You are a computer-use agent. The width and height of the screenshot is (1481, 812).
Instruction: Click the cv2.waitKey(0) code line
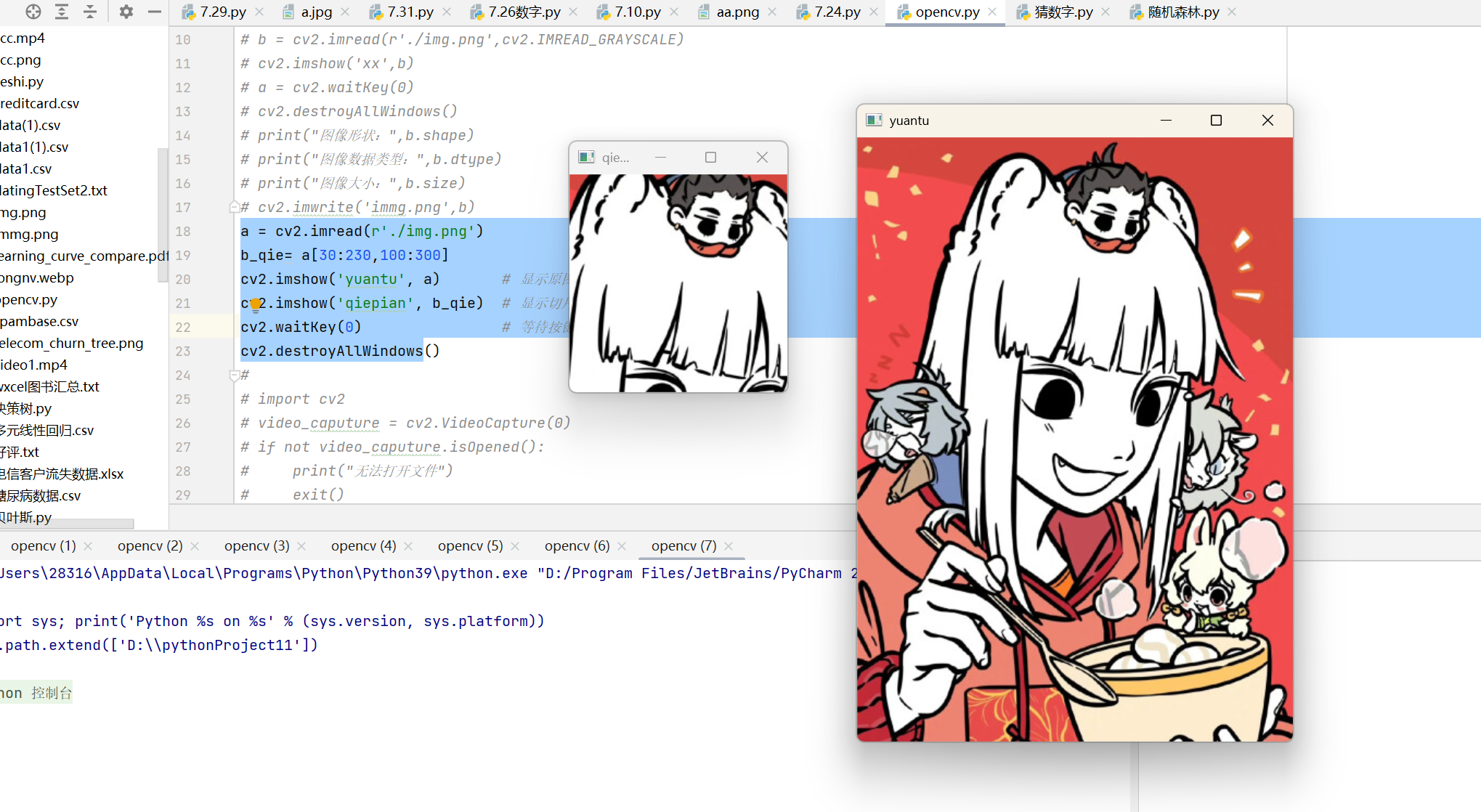301,327
